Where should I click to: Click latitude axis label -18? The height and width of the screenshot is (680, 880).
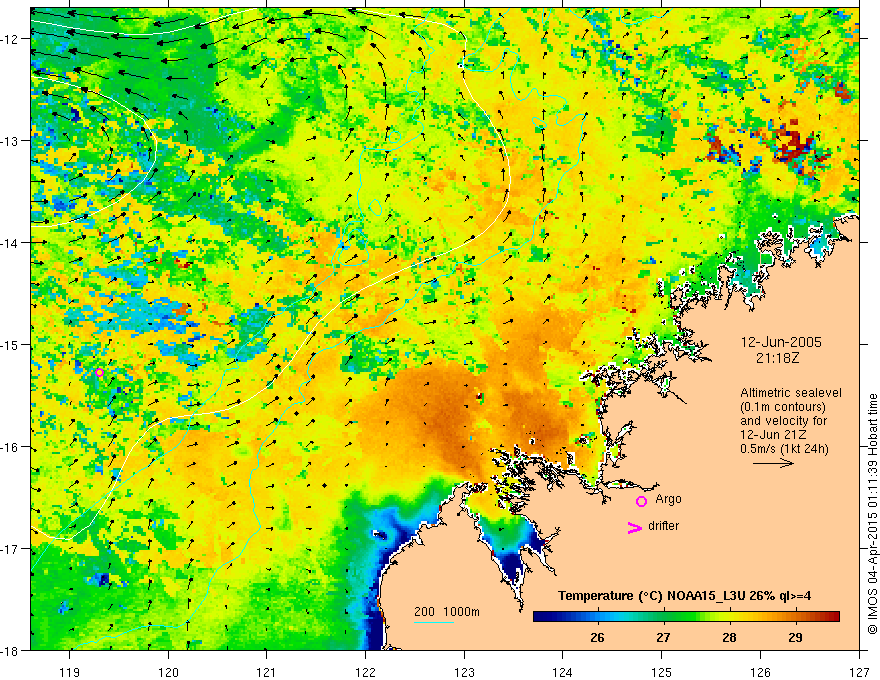point(11,650)
